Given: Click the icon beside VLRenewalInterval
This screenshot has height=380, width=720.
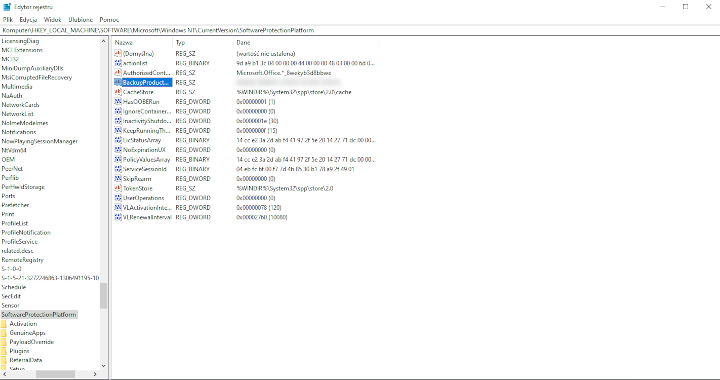Looking at the screenshot, I should pyautogui.click(x=118, y=218).
